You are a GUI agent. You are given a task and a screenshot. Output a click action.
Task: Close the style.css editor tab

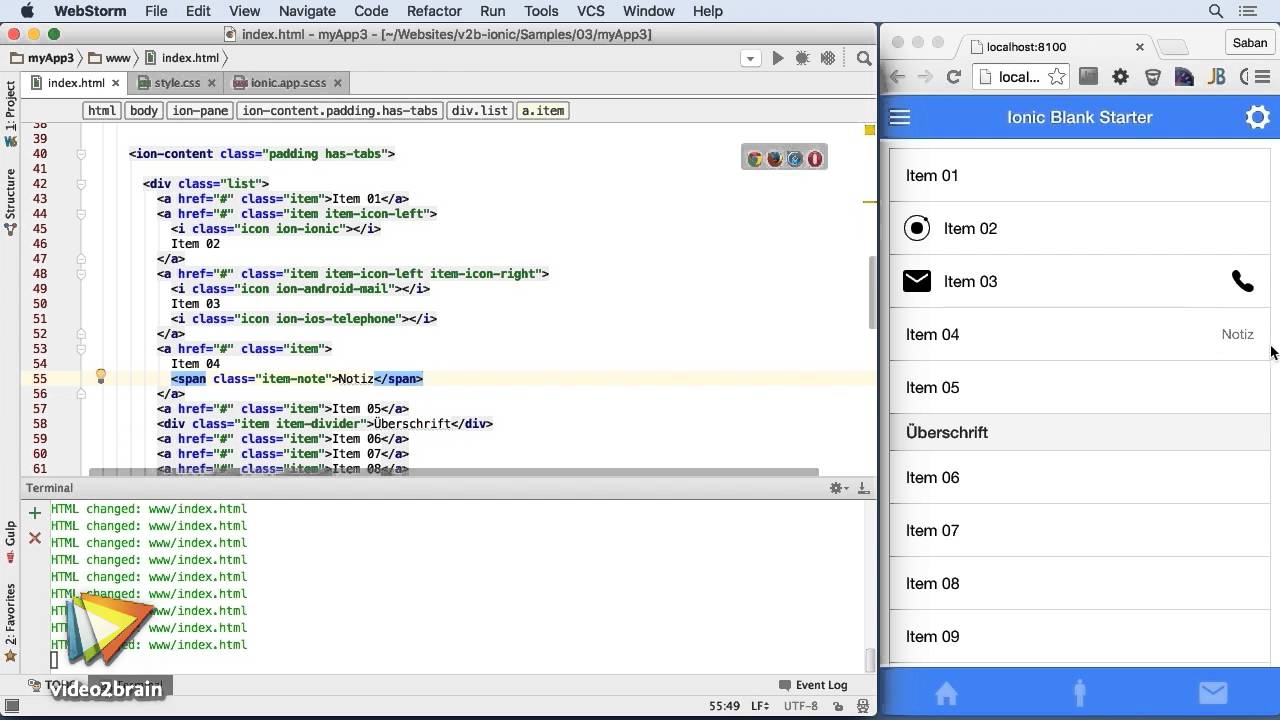click(212, 83)
